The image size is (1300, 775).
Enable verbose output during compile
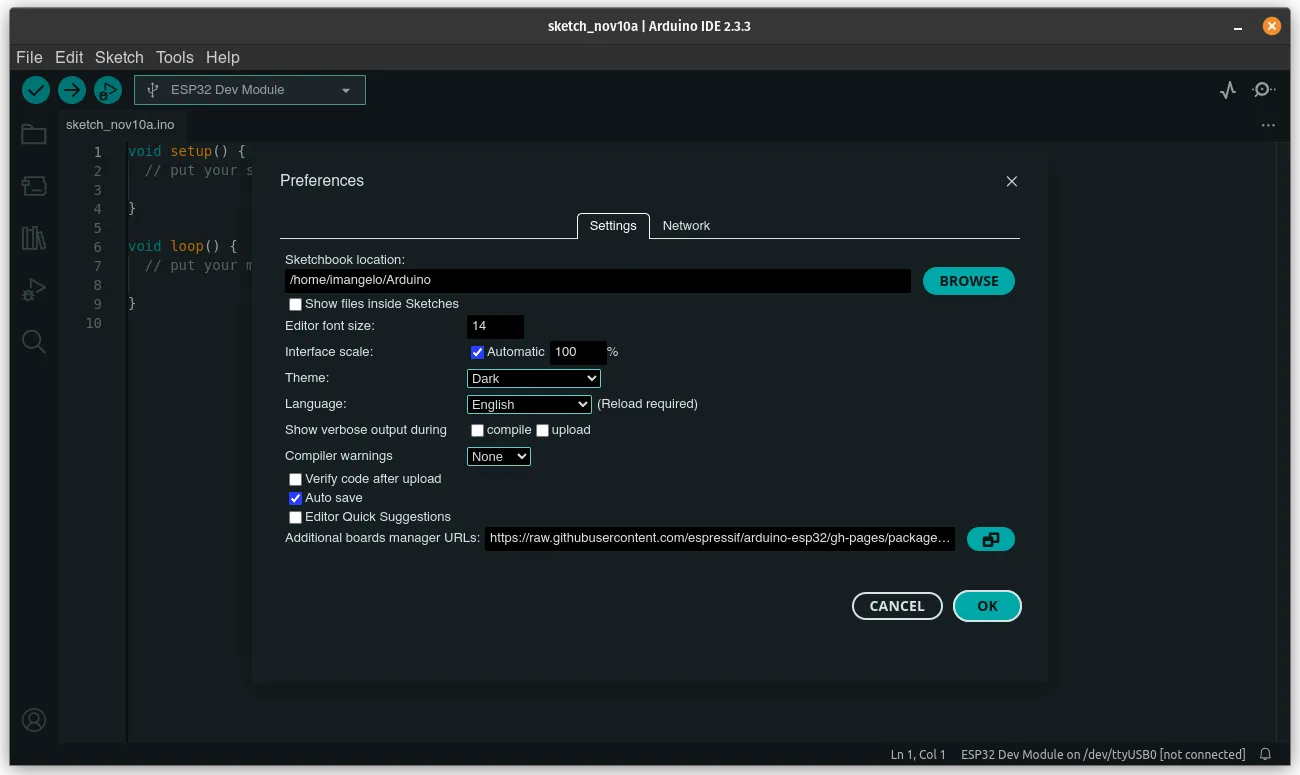(x=477, y=430)
